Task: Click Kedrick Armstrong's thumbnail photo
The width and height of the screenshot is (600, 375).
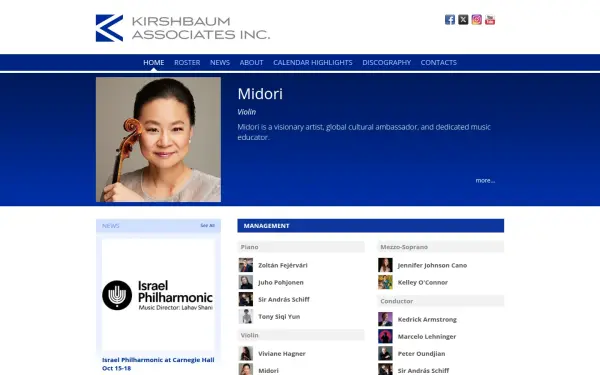Action: pyautogui.click(x=385, y=319)
